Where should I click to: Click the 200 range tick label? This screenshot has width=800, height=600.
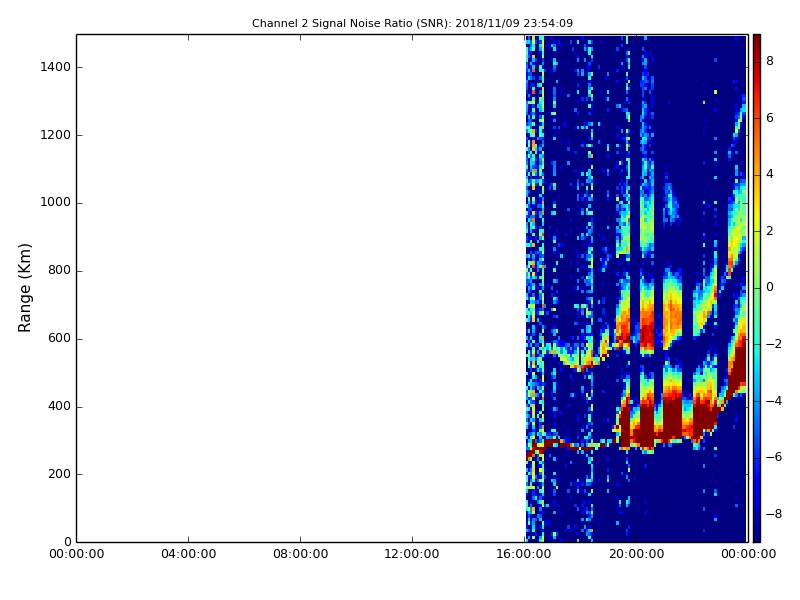point(59,474)
